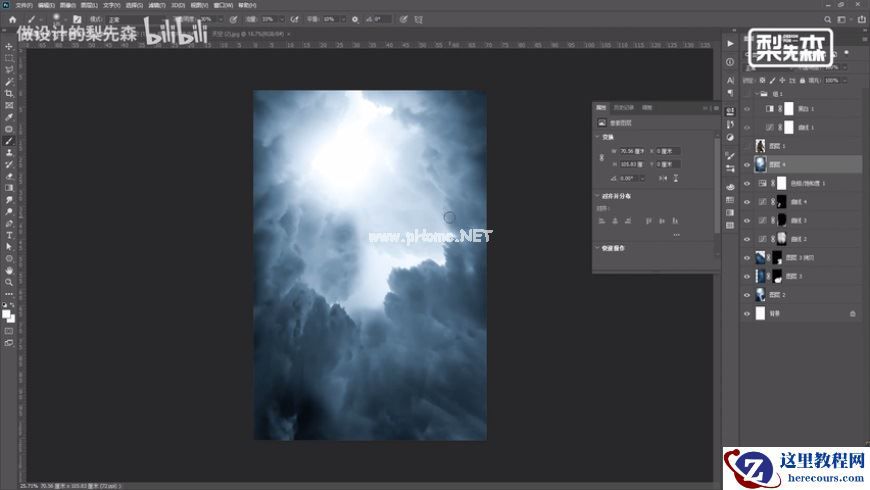Select the Pen tool

coord(9,224)
